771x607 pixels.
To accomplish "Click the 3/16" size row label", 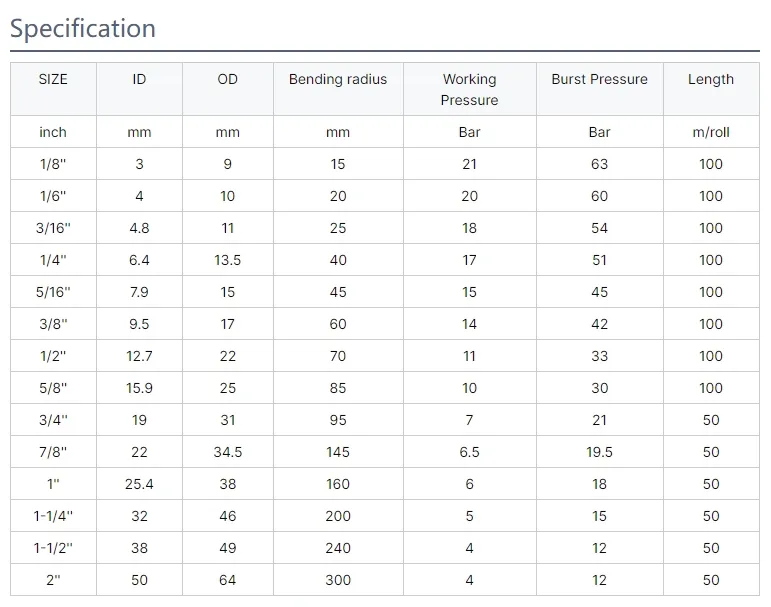I will 53,228.
